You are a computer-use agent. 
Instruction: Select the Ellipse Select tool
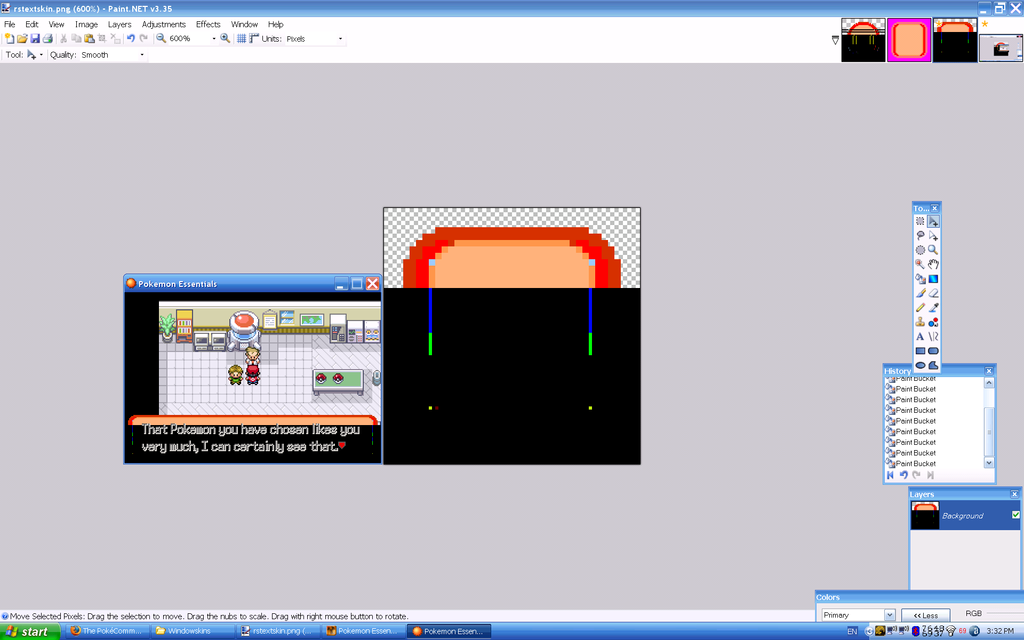[920, 250]
